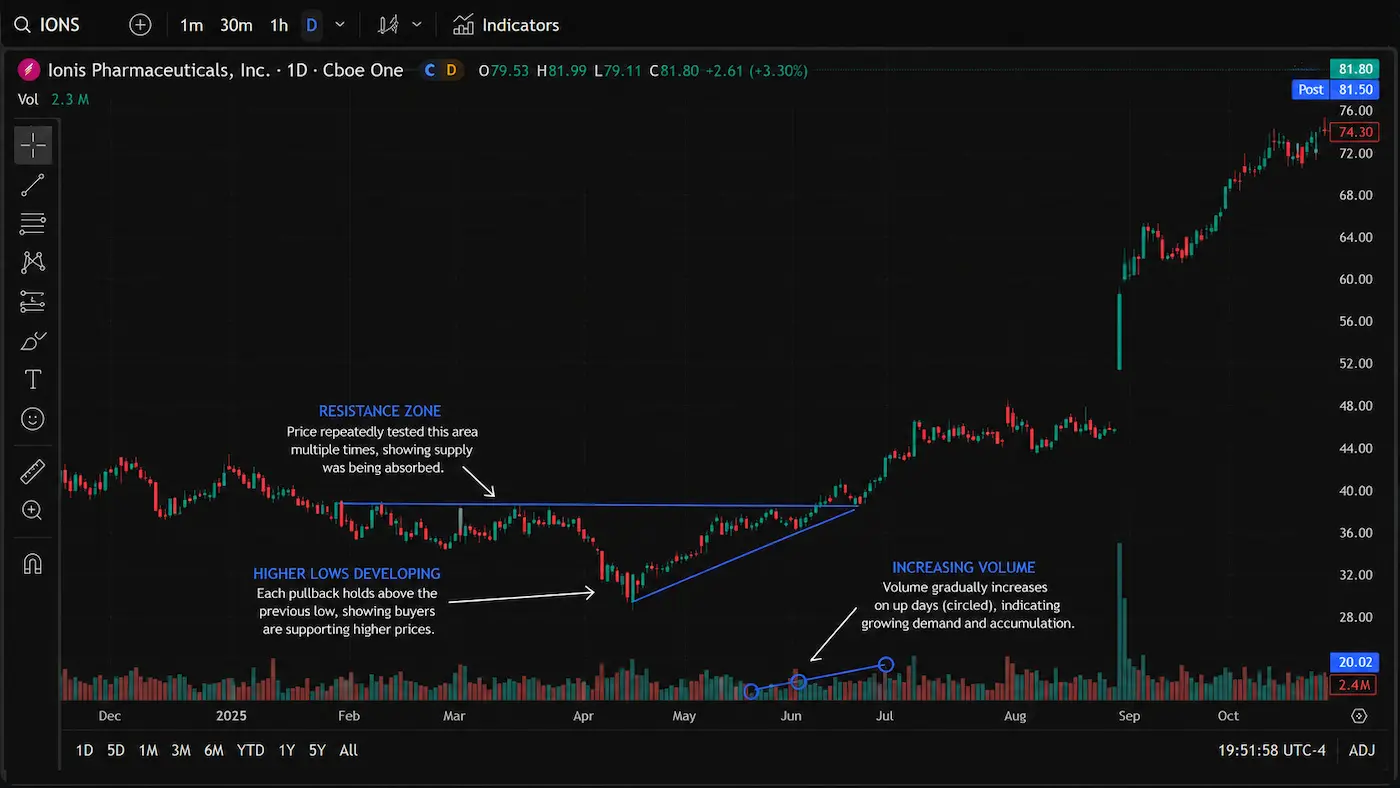Select the trend line drawing tool
1400x788 pixels.
coord(33,184)
